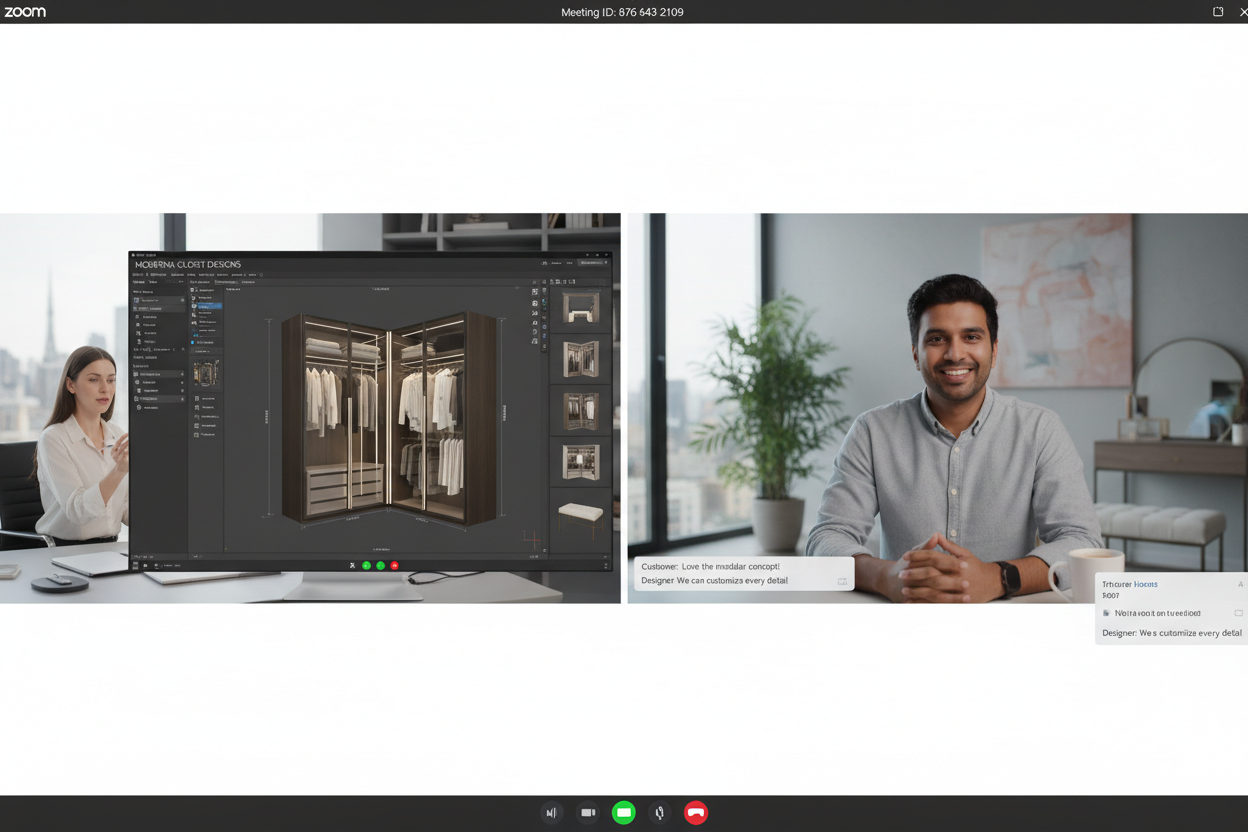Click the small icon right of the chat message
The height and width of the screenshot is (832, 1248).
click(1238, 613)
